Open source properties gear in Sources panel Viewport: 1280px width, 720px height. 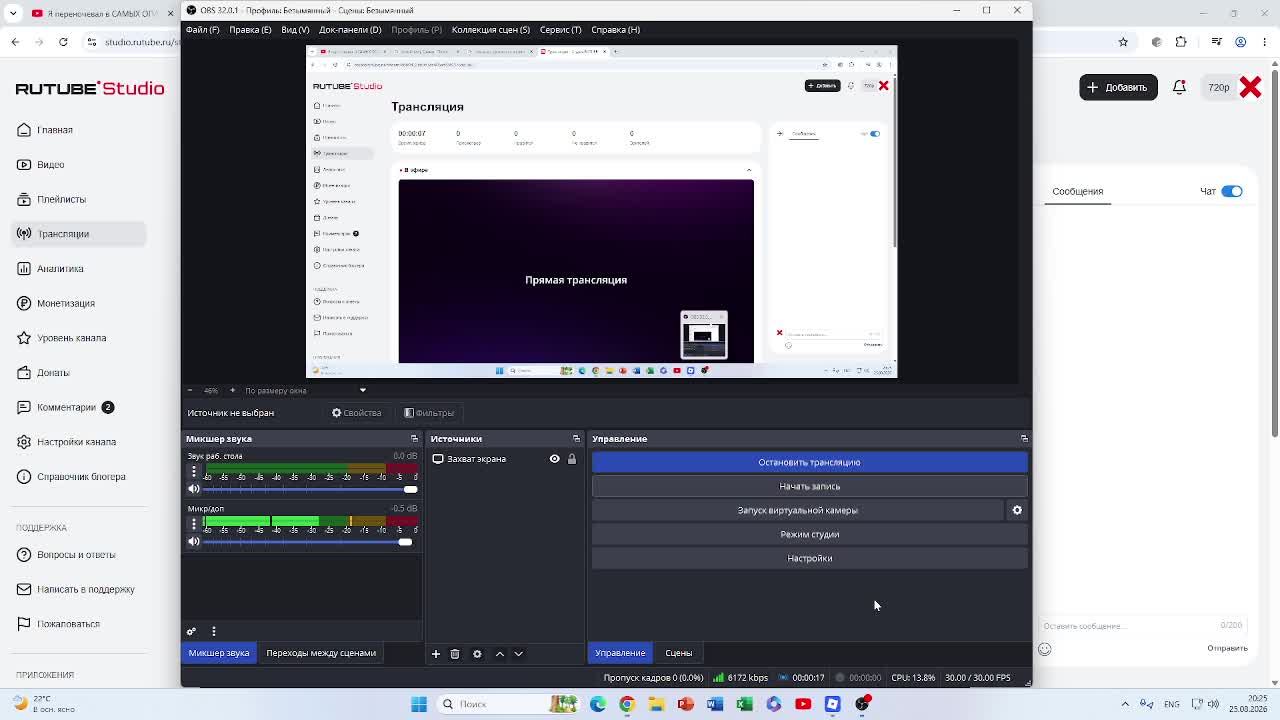[477, 654]
